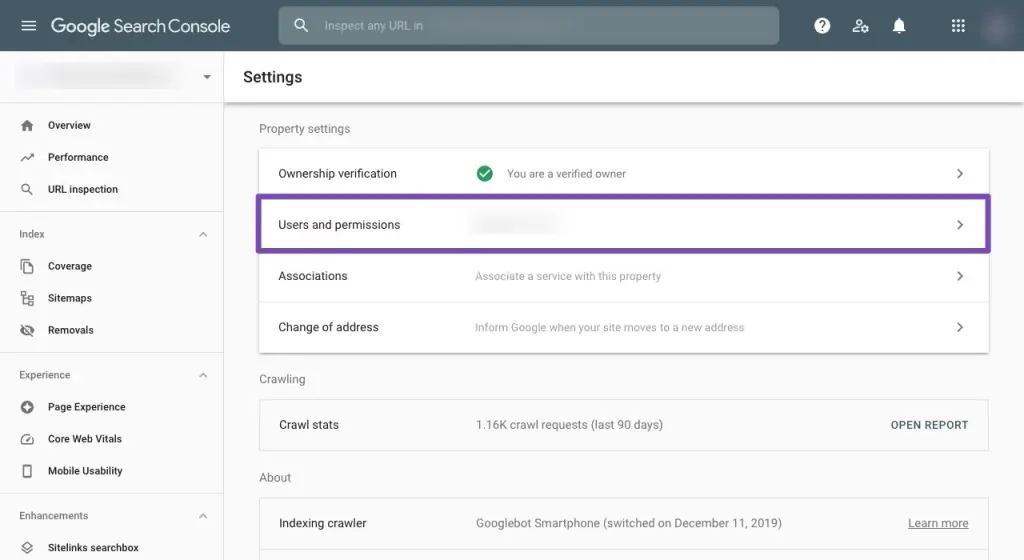Click the Page Experience plus-circle icon

click(27, 407)
